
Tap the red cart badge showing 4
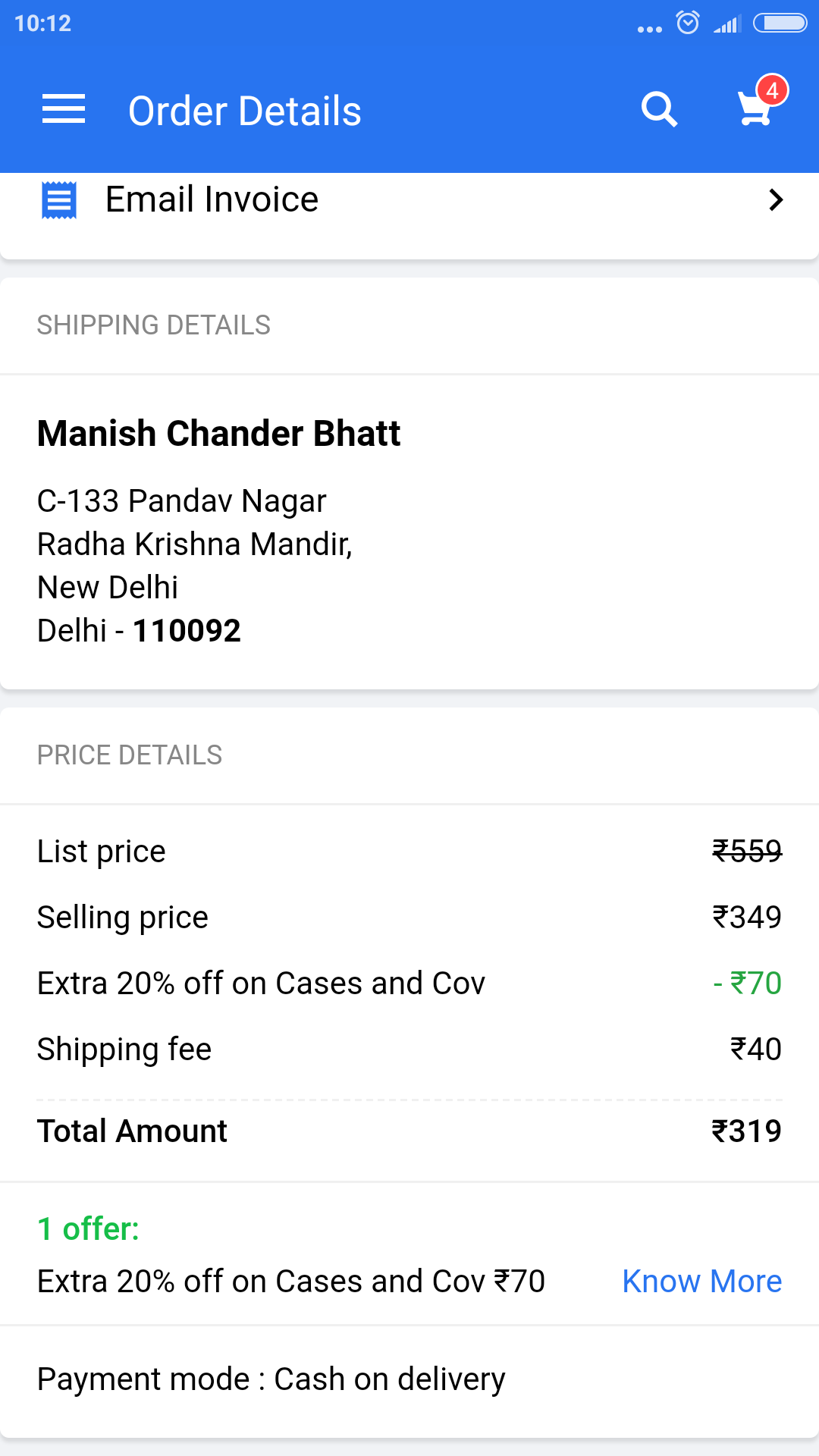click(x=772, y=91)
